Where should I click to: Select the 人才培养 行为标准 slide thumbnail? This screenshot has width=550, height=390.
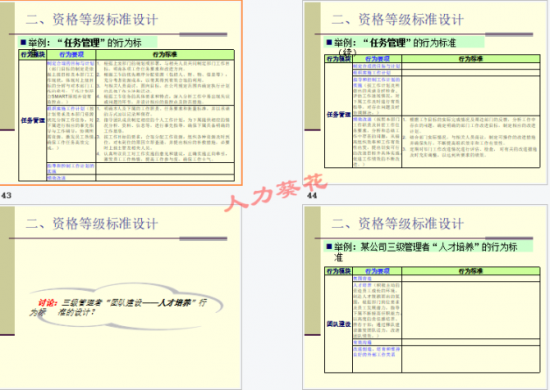click(x=426, y=297)
